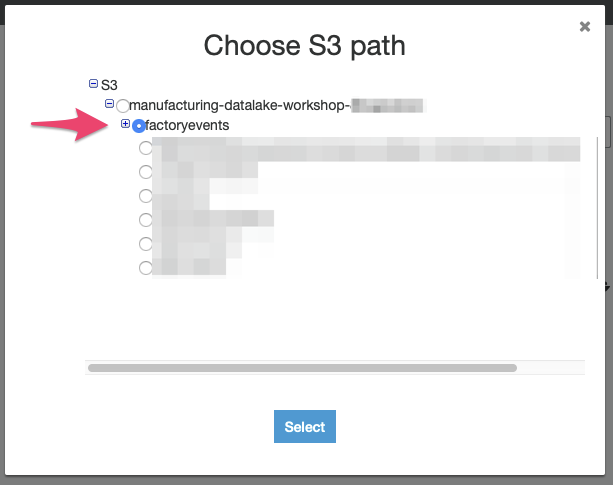
Task: Click the factoryevents folder name
Action: [187, 125]
